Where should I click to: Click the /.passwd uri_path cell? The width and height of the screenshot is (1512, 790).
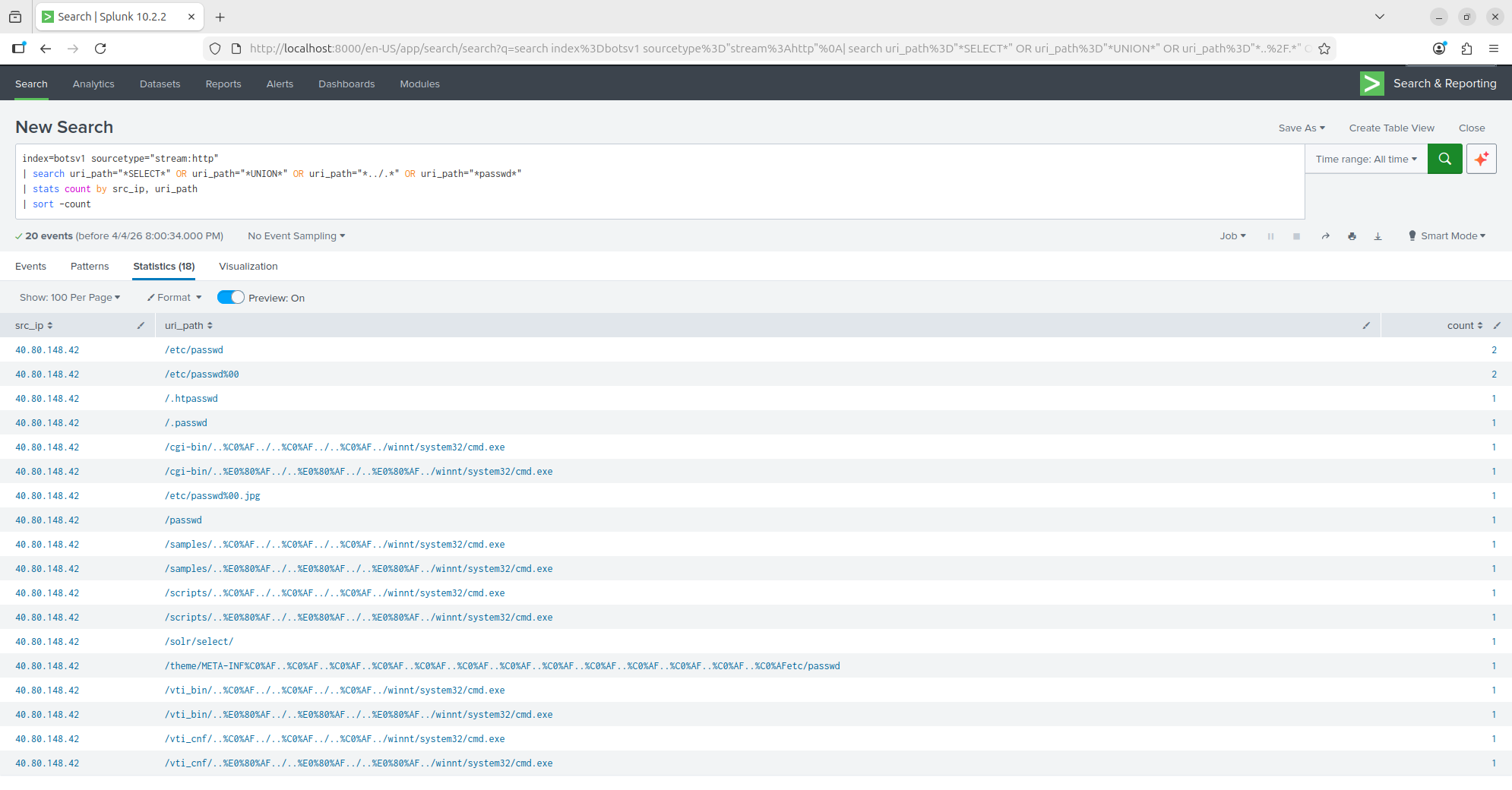tap(186, 422)
